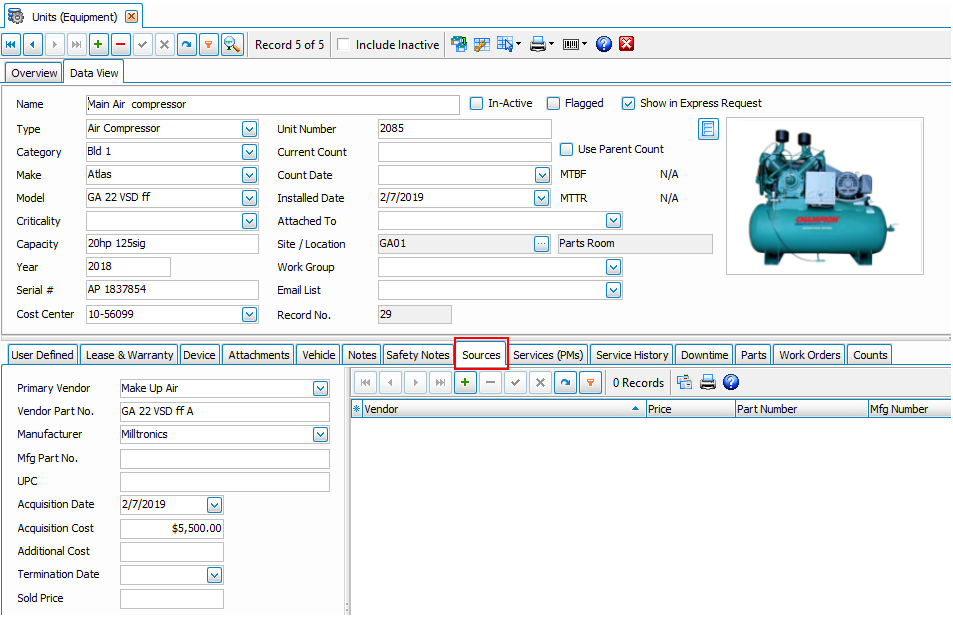The image size is (953, 629).
Task: Refresh the Sources list
Action: coord(565,382)
